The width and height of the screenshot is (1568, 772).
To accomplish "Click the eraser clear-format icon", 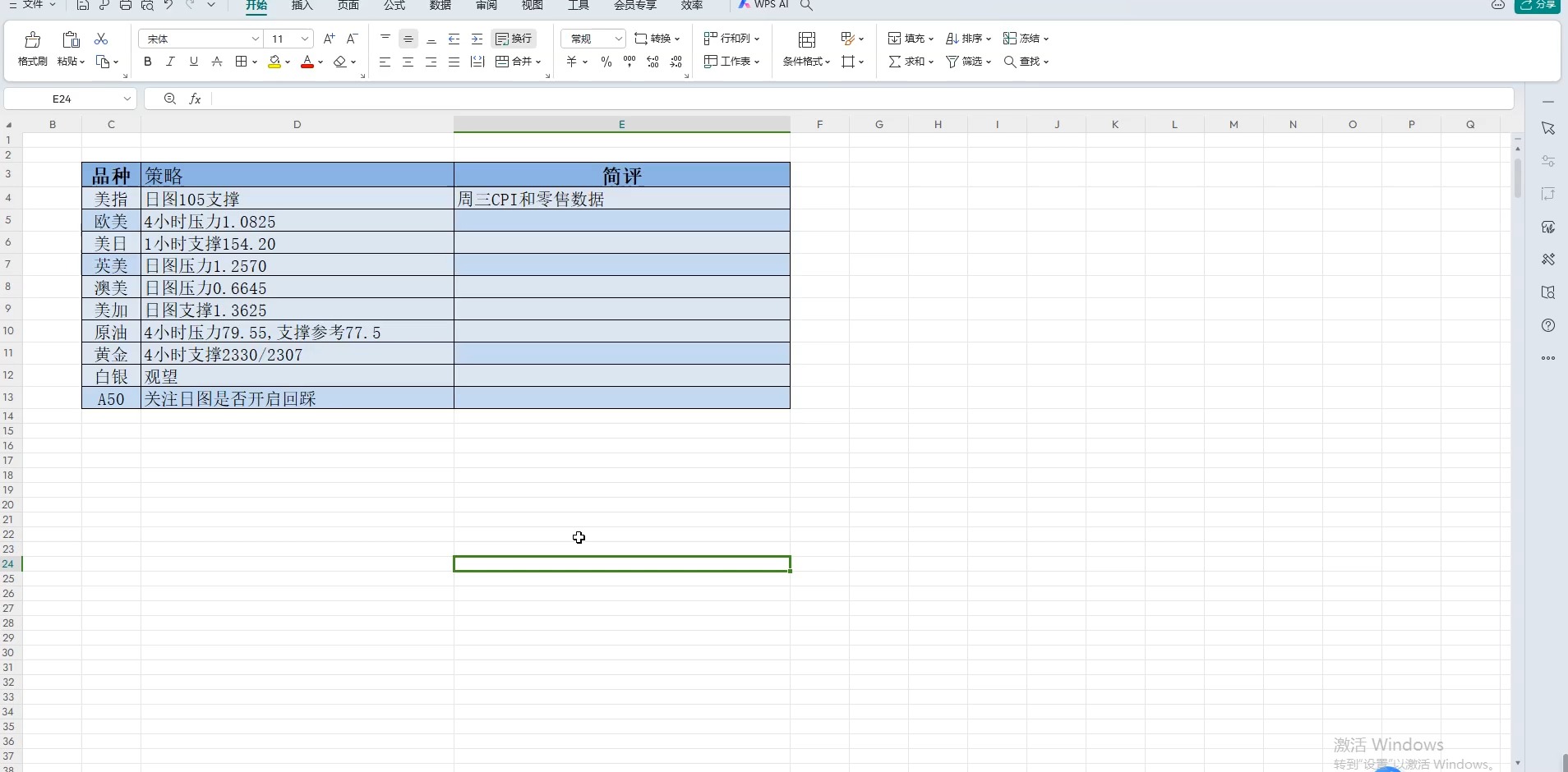I will pyautogui.click(x=340, y=62).
